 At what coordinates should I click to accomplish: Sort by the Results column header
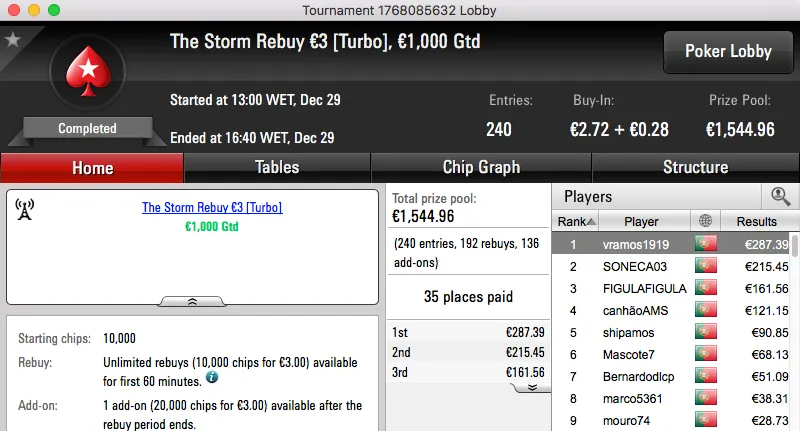[x=756, y=221]
